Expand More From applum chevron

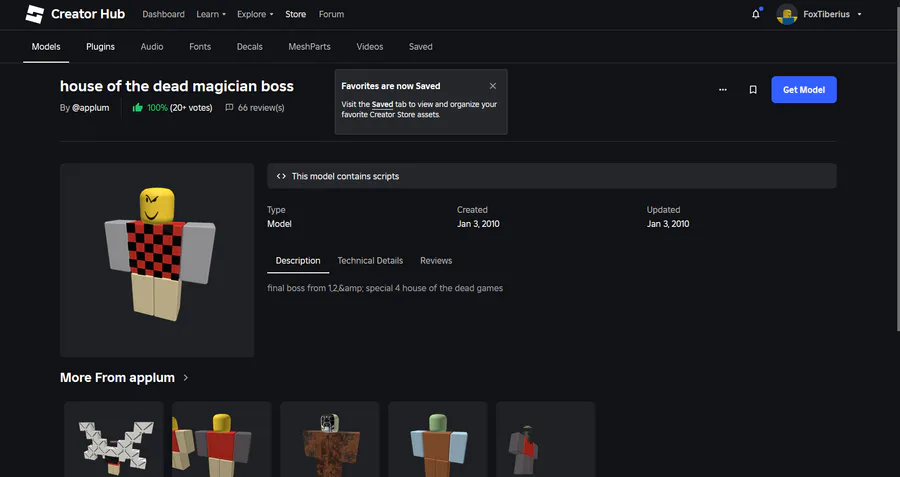(185, 378)
